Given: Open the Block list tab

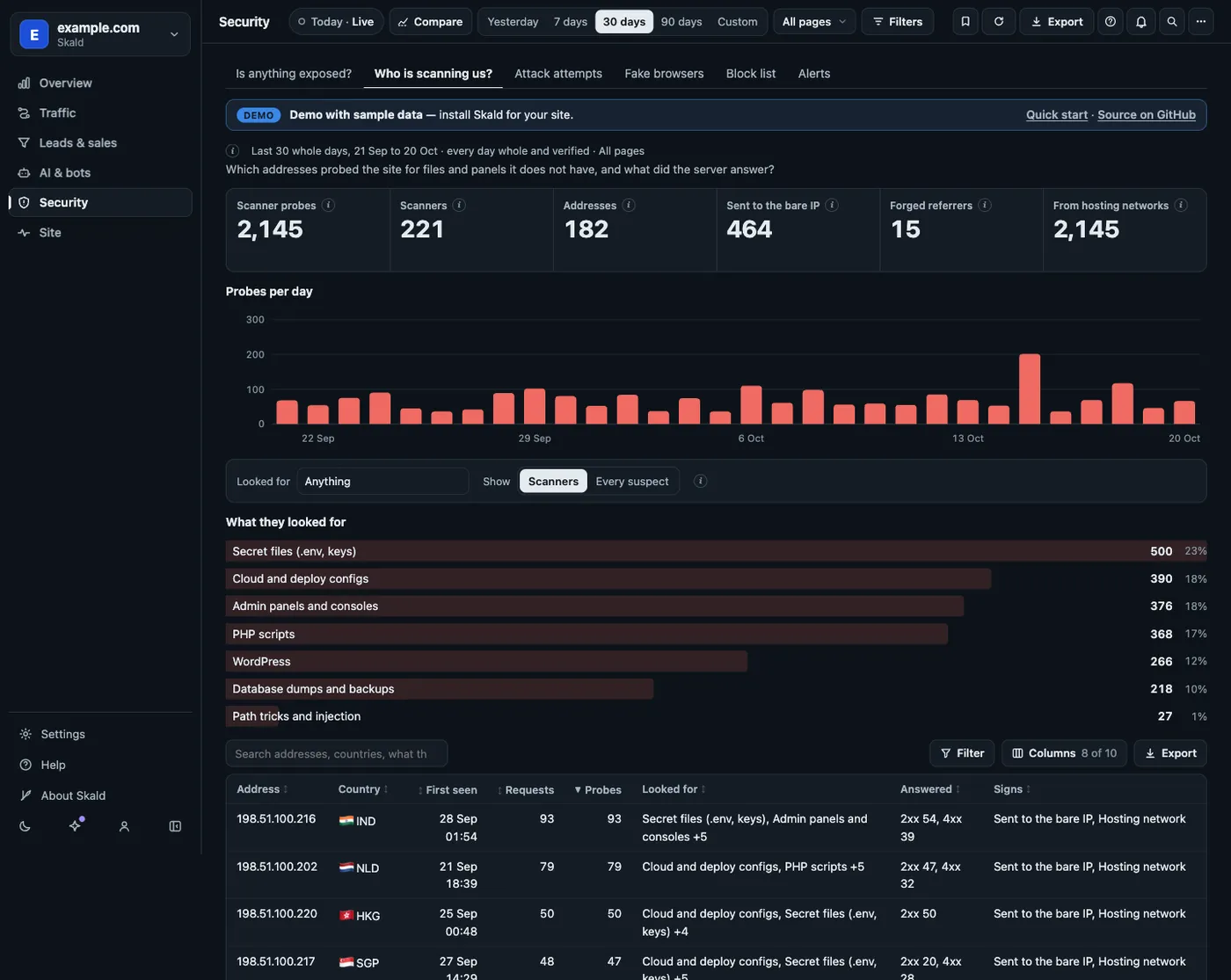Looking at the screenshot, I should pyautogui.click(x=751, y=74).
